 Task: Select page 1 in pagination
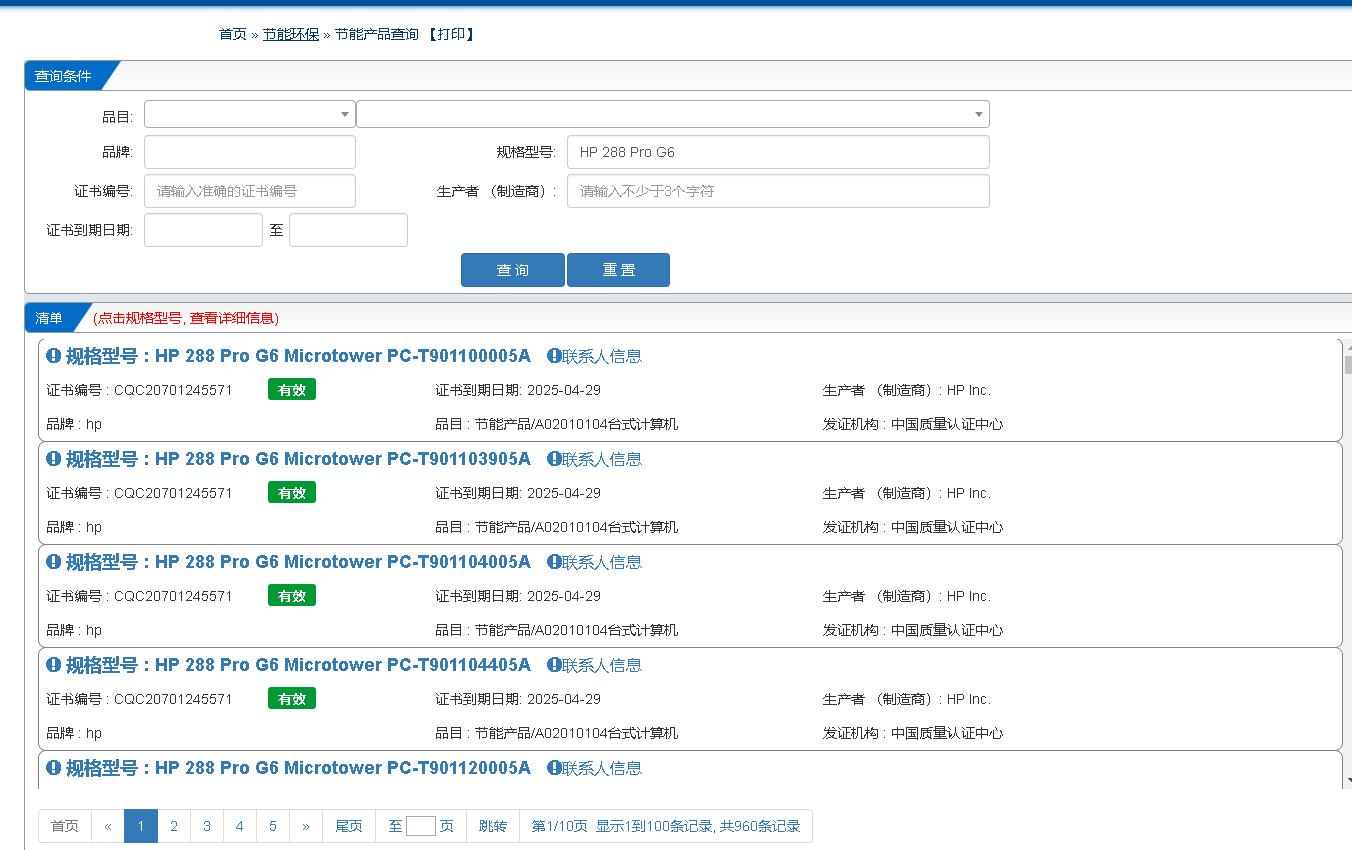pyautogui.click(x=141, y=826)
